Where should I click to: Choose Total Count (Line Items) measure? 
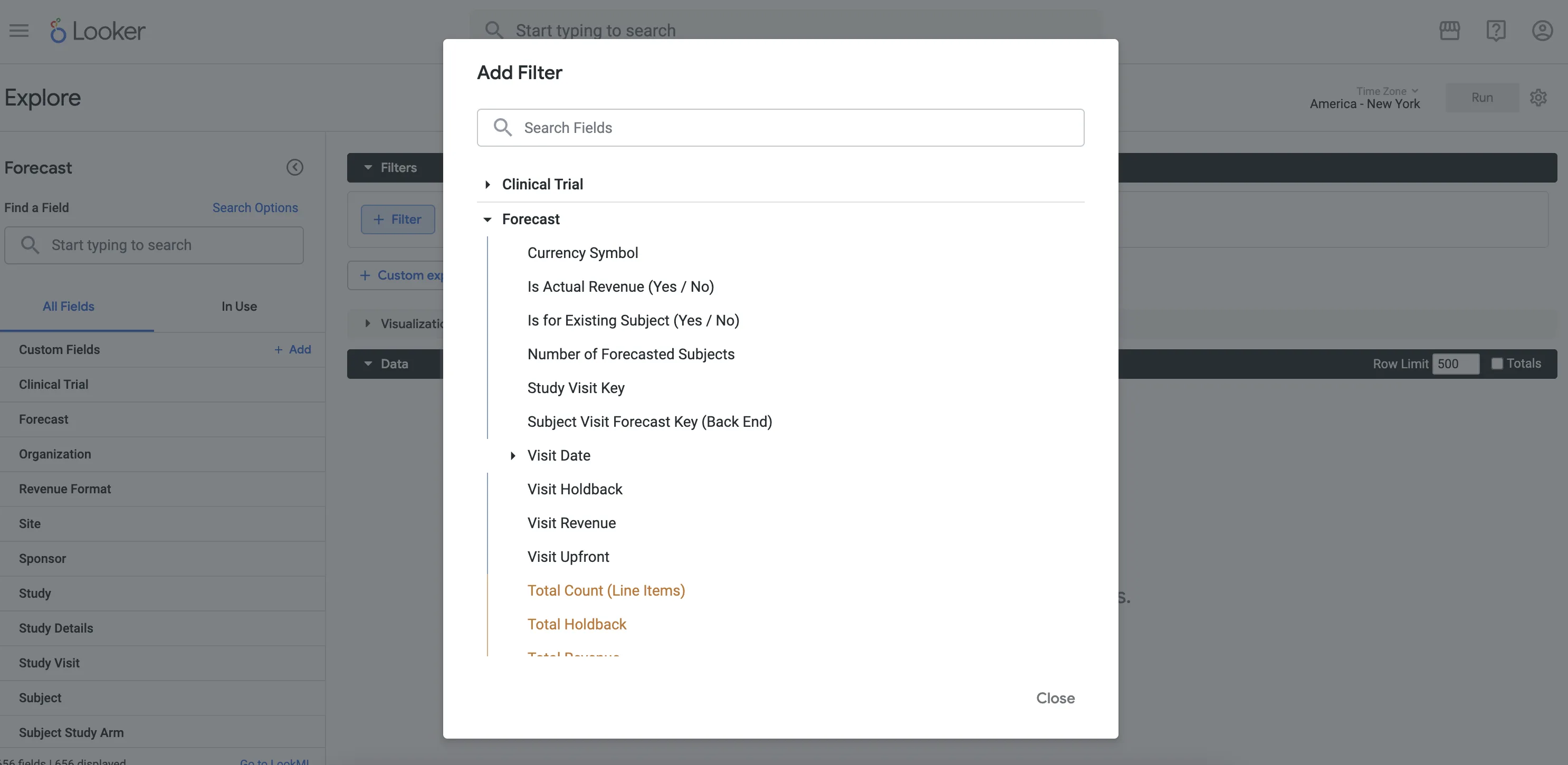[x=606, y=590]
